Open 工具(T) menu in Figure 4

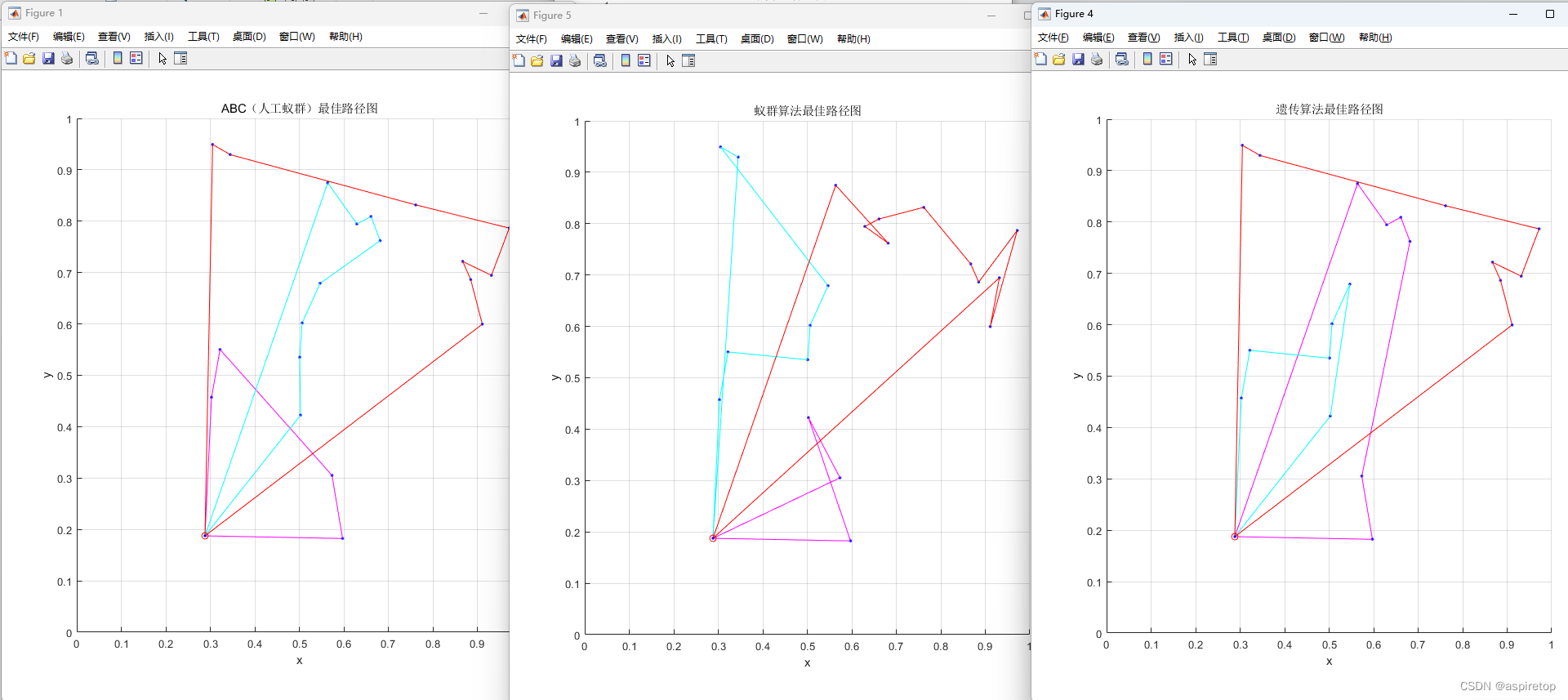(1233, 38)
